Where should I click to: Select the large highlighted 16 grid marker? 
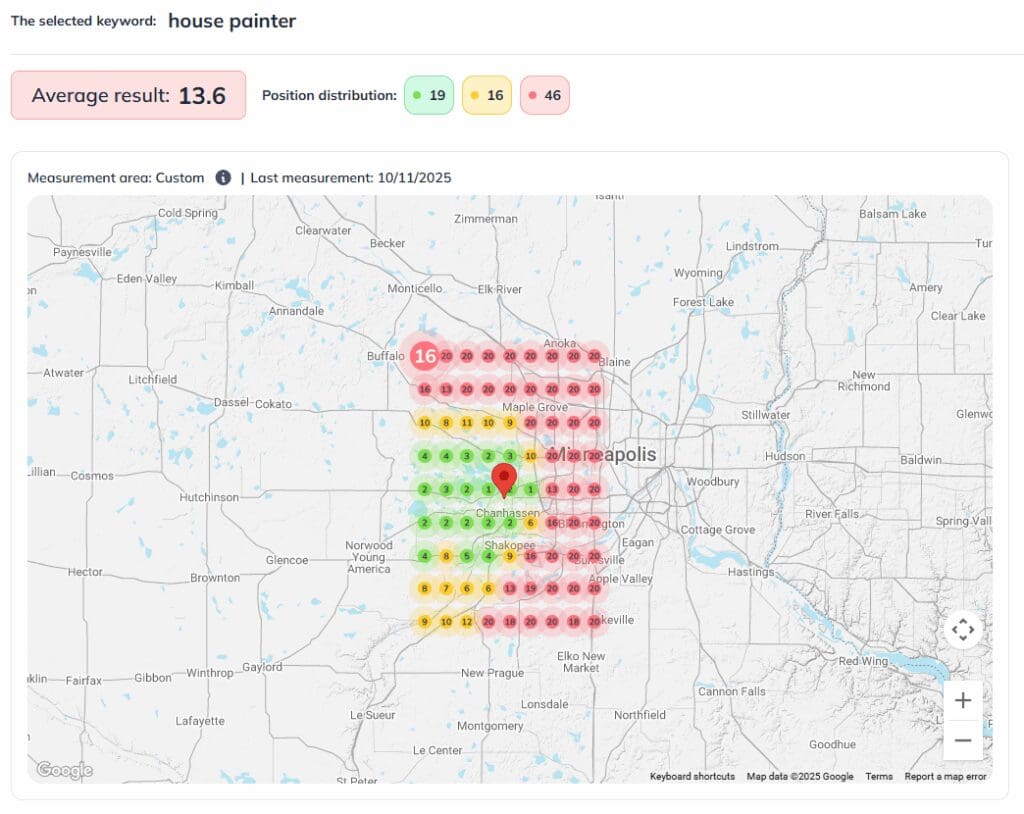tap(425, 355)
